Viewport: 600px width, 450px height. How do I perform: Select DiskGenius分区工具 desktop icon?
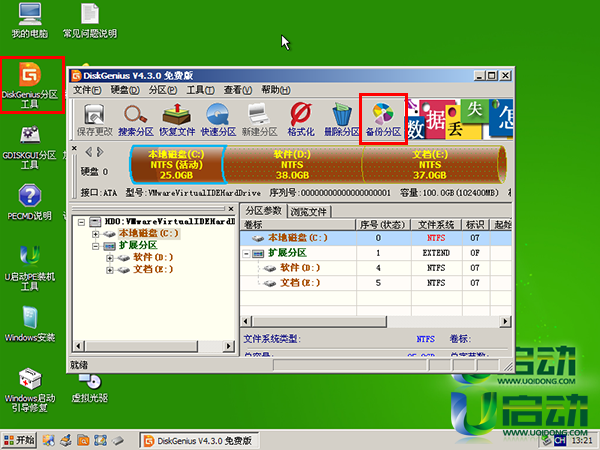pos(30,85)
